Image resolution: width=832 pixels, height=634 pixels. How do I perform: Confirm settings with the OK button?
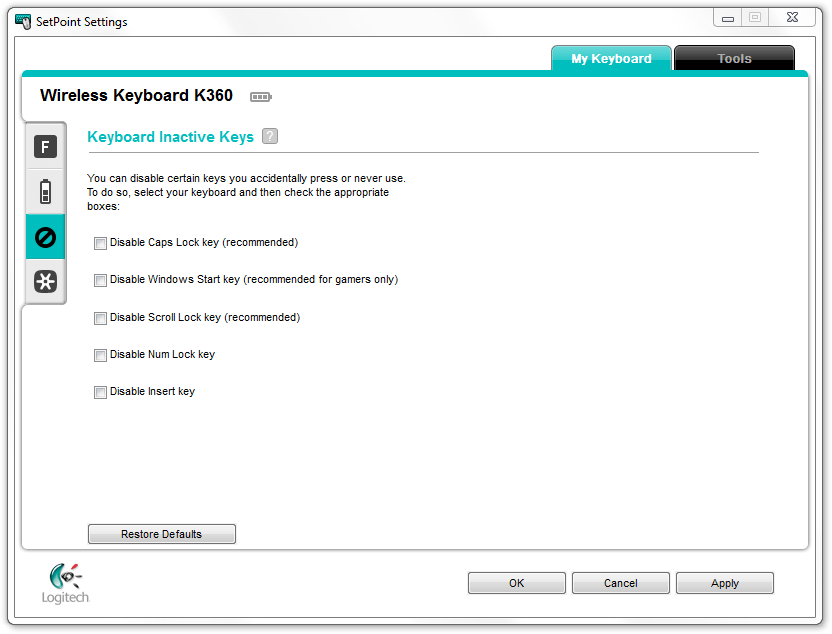click(516, 583)
